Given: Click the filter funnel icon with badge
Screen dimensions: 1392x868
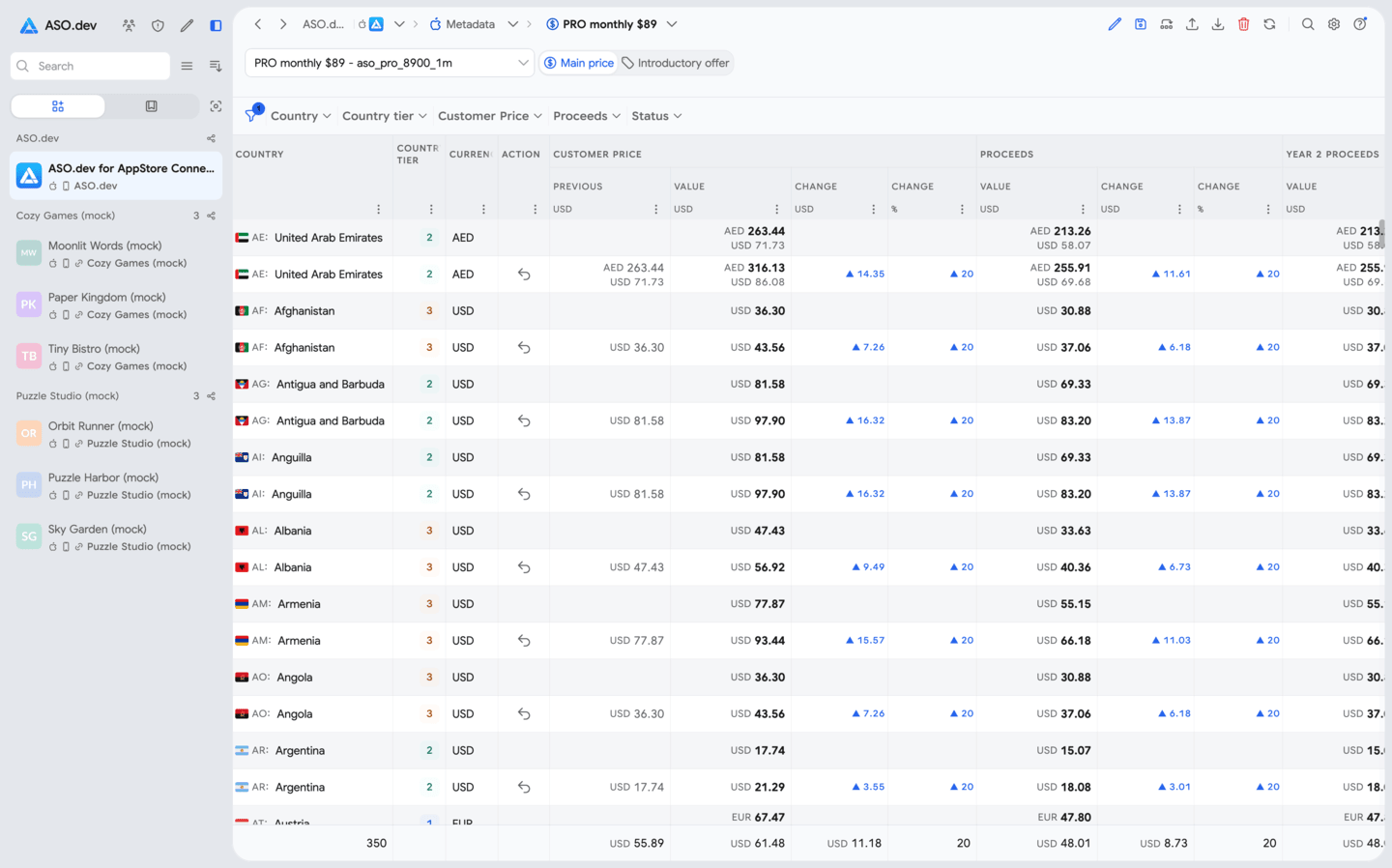Looking at the screenshot, I should tap(253, 114).
